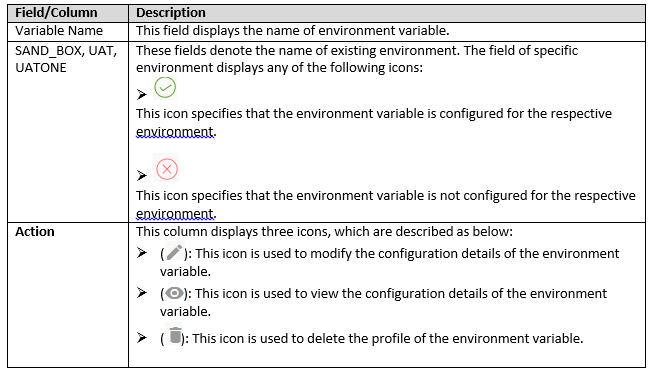Image resolution: width=654 pixels, height=372 pixels.
Task: Click the Variable Name description text
Action: (x=292, y=31)
